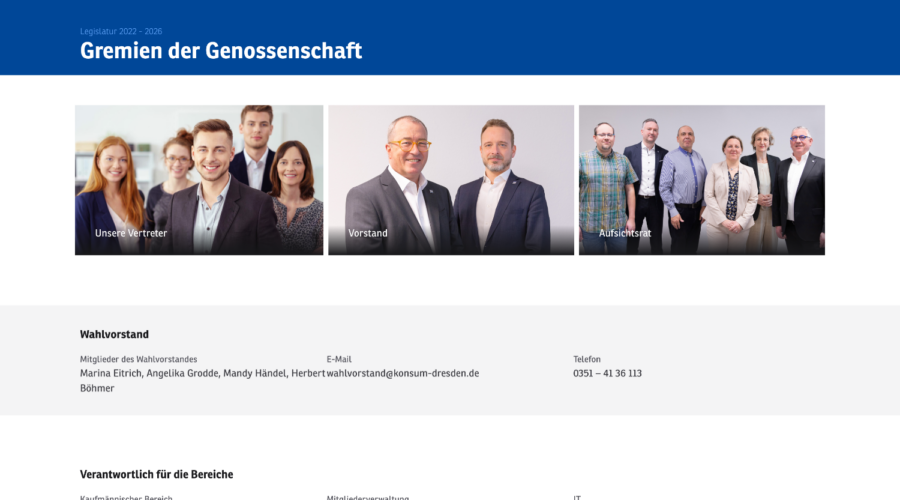The width and height of the screenshot is (900, 500).
Task: Click the Verantwortlich für die Bereiche heading
Action: point(157,474)
